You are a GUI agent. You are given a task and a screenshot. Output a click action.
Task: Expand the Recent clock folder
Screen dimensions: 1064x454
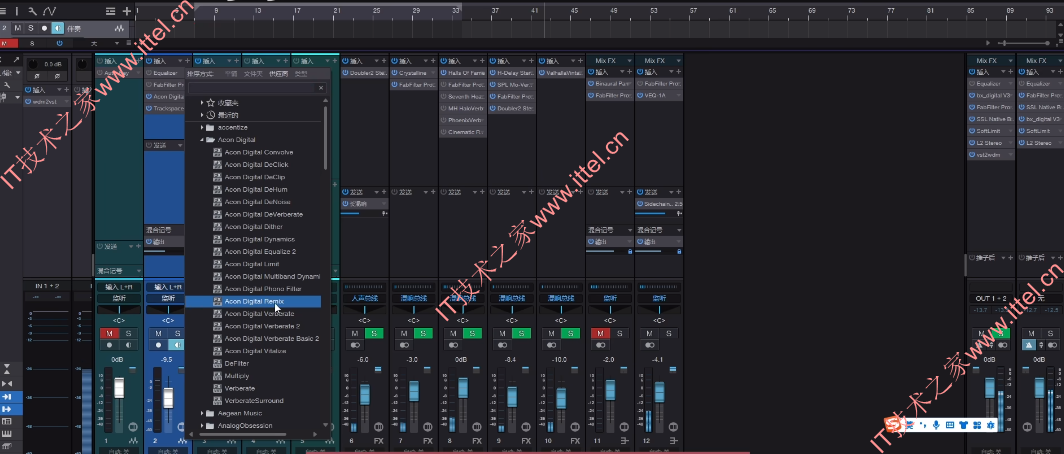pos(202,115)
